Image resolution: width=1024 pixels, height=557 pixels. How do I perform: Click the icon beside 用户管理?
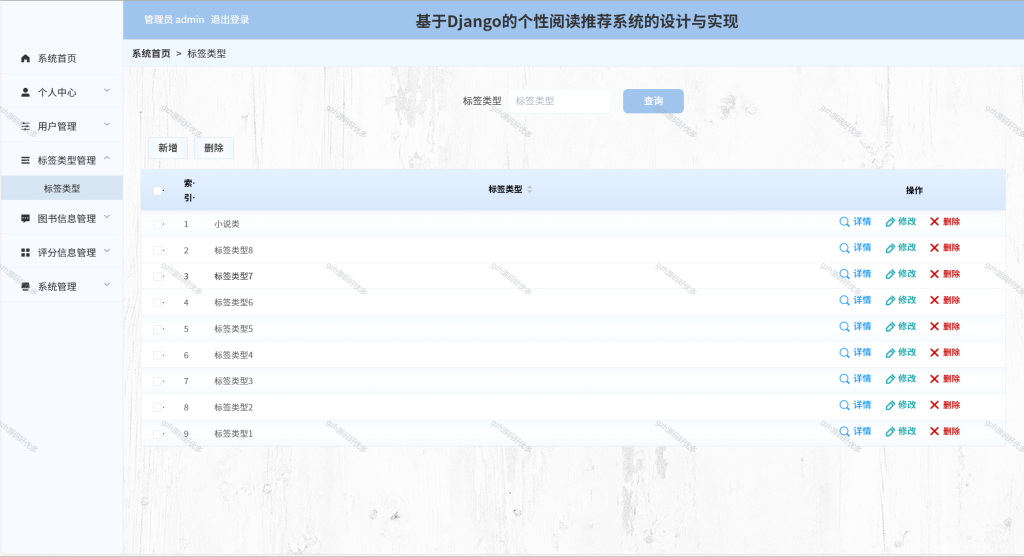coord(25,126)
